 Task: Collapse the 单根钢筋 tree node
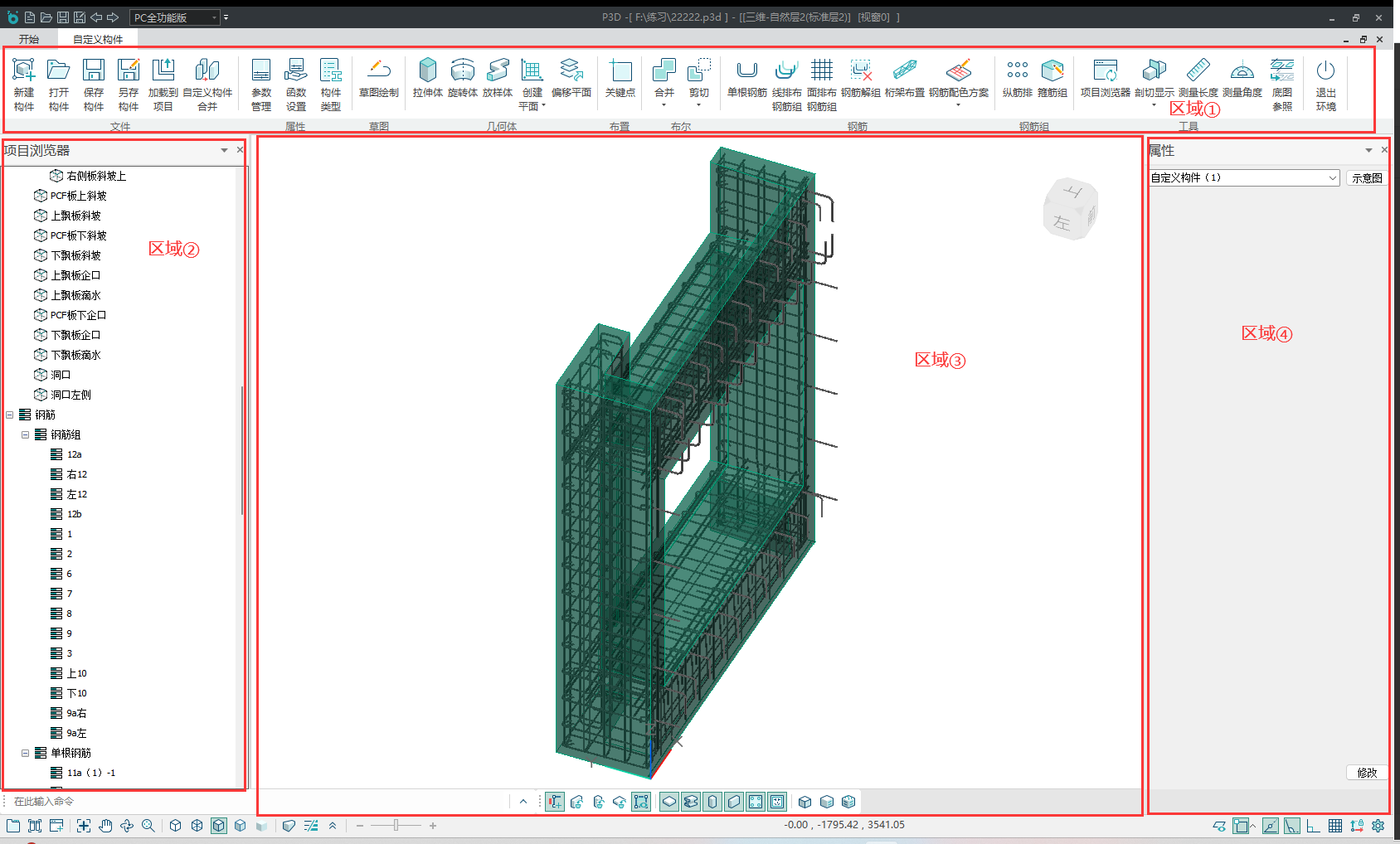coord(26,753)
